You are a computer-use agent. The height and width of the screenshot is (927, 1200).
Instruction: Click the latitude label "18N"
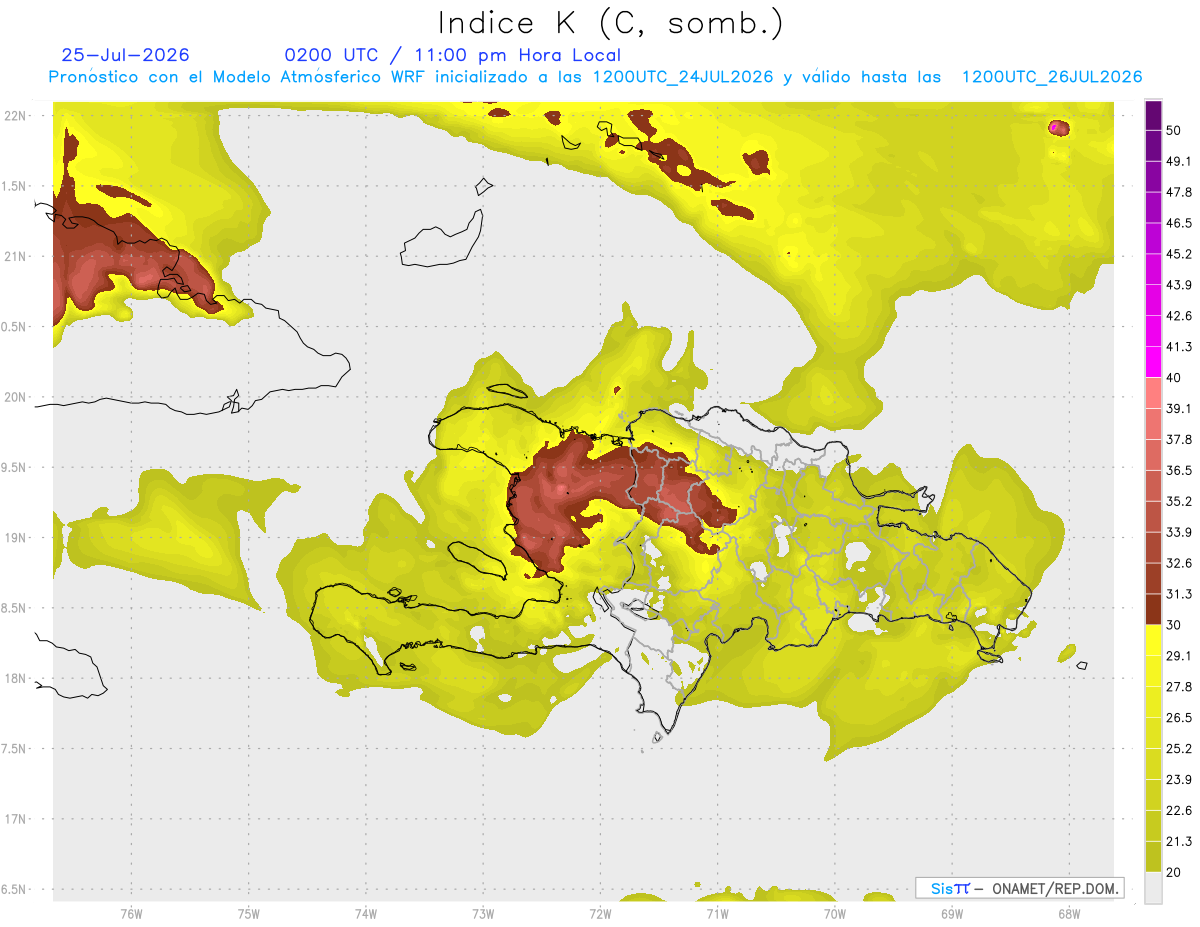coord(16,678)
